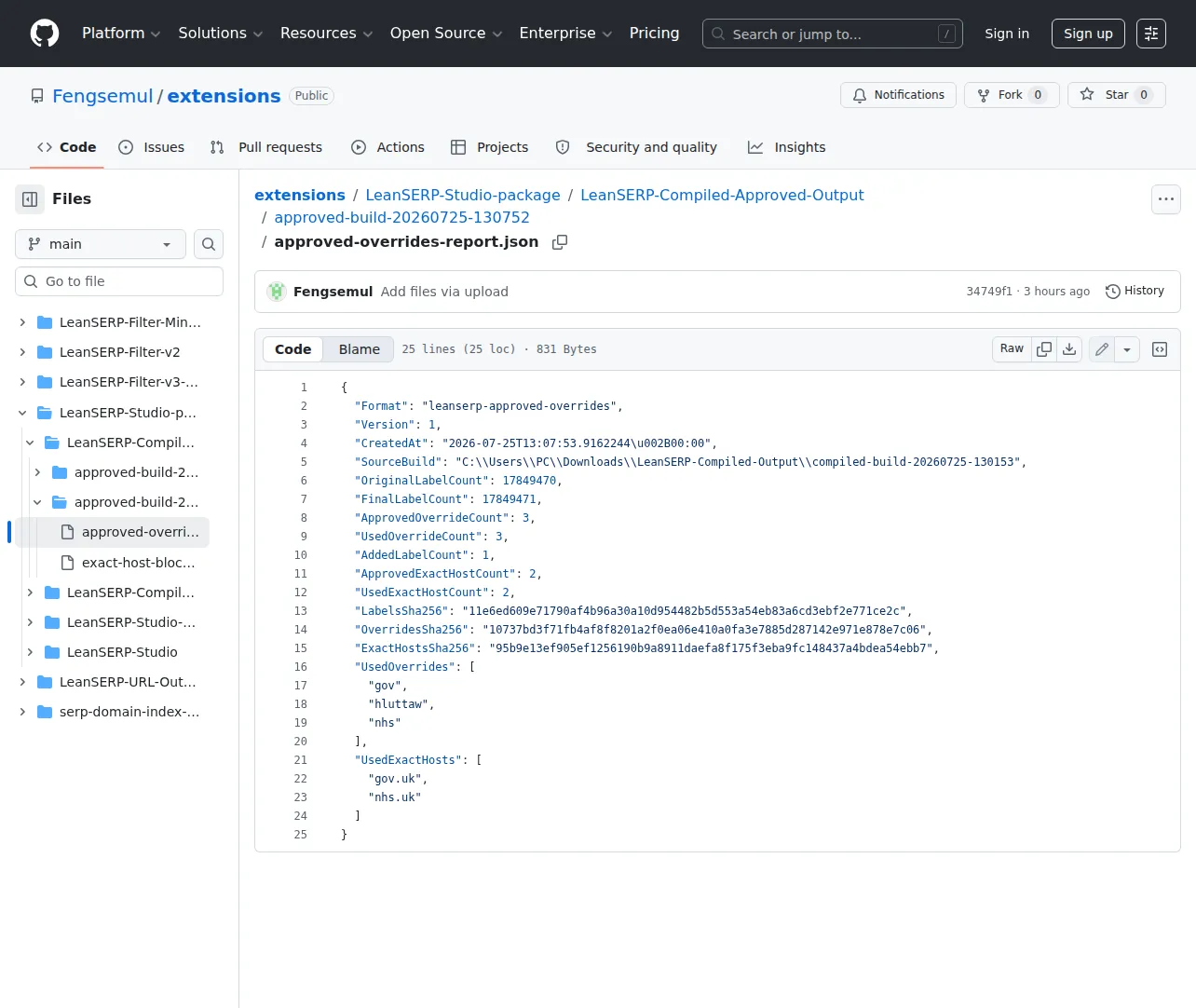Viewport: 1196px width, 1008px height.
Task: Copy the raw file content
Action: pyautogui.click(x=1044, y=349)
